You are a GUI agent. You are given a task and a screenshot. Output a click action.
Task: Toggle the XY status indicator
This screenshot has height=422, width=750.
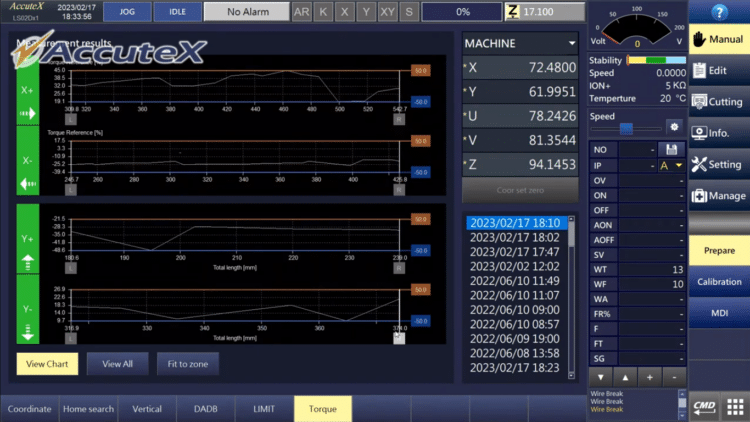coord(387,12)
